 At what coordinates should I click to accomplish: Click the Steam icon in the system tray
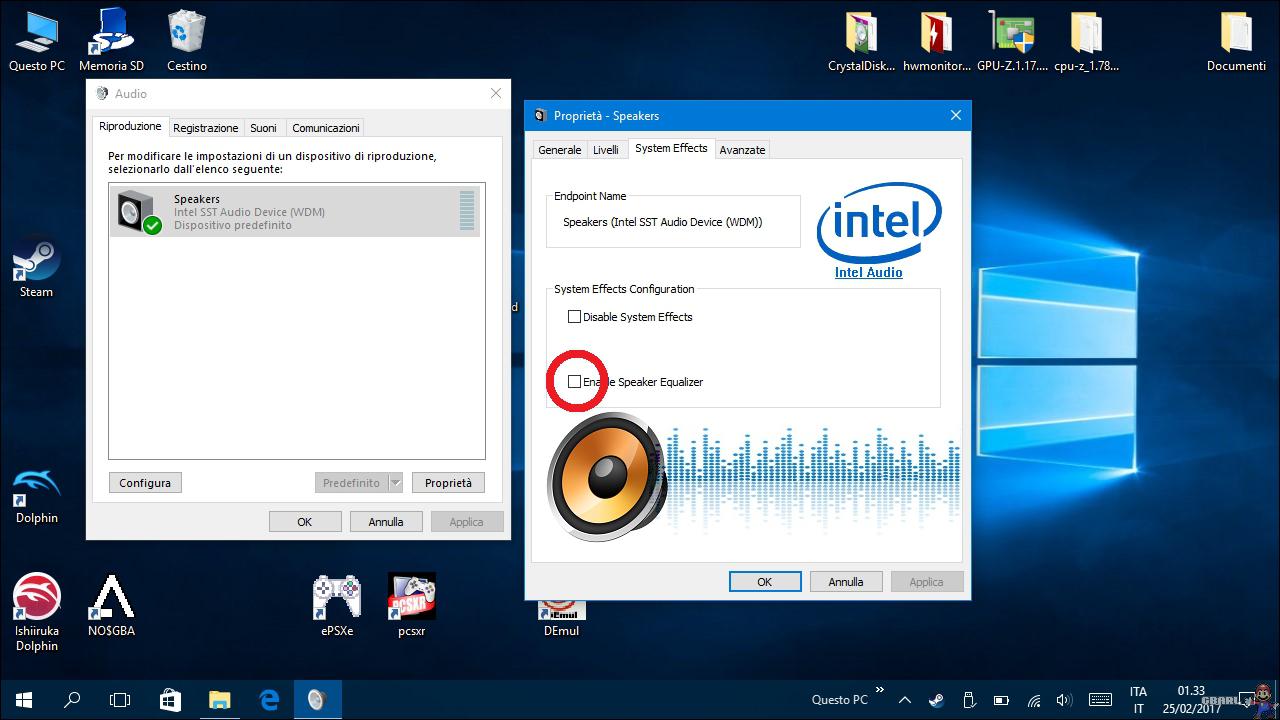pos(937,700)
